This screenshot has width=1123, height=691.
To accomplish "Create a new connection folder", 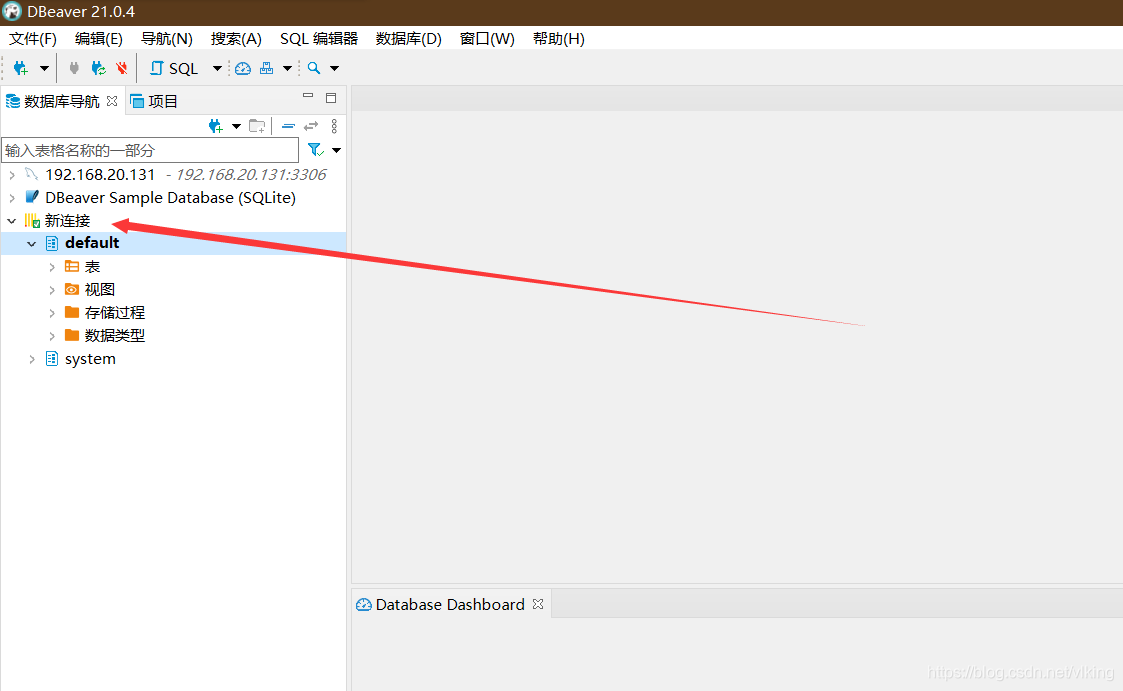I will point(257,126).
